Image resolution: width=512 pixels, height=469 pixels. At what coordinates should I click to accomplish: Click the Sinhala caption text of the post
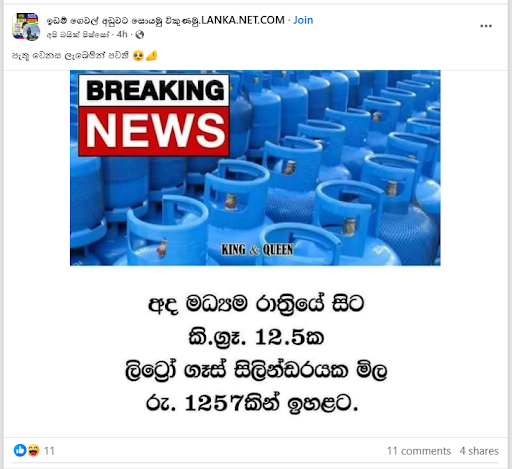coord(70,55)
